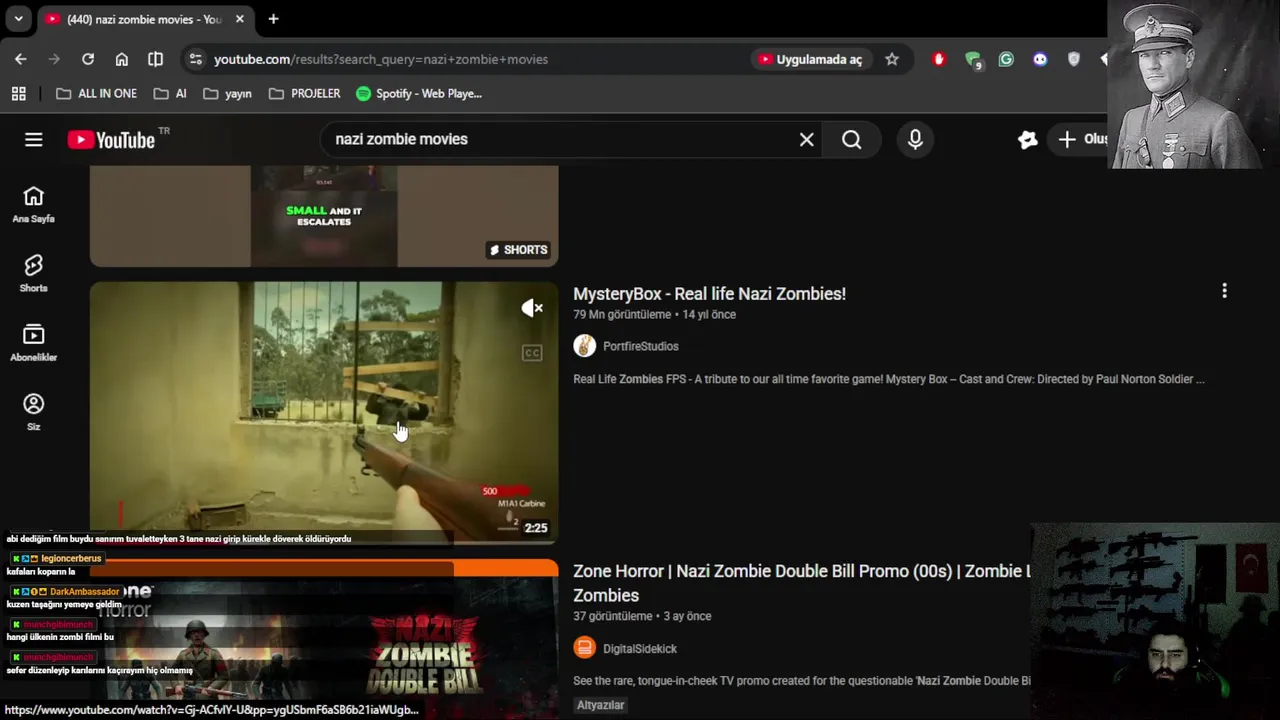Toggle the browser side panel icon
The image size is (1280, 720).
[155, 59]
